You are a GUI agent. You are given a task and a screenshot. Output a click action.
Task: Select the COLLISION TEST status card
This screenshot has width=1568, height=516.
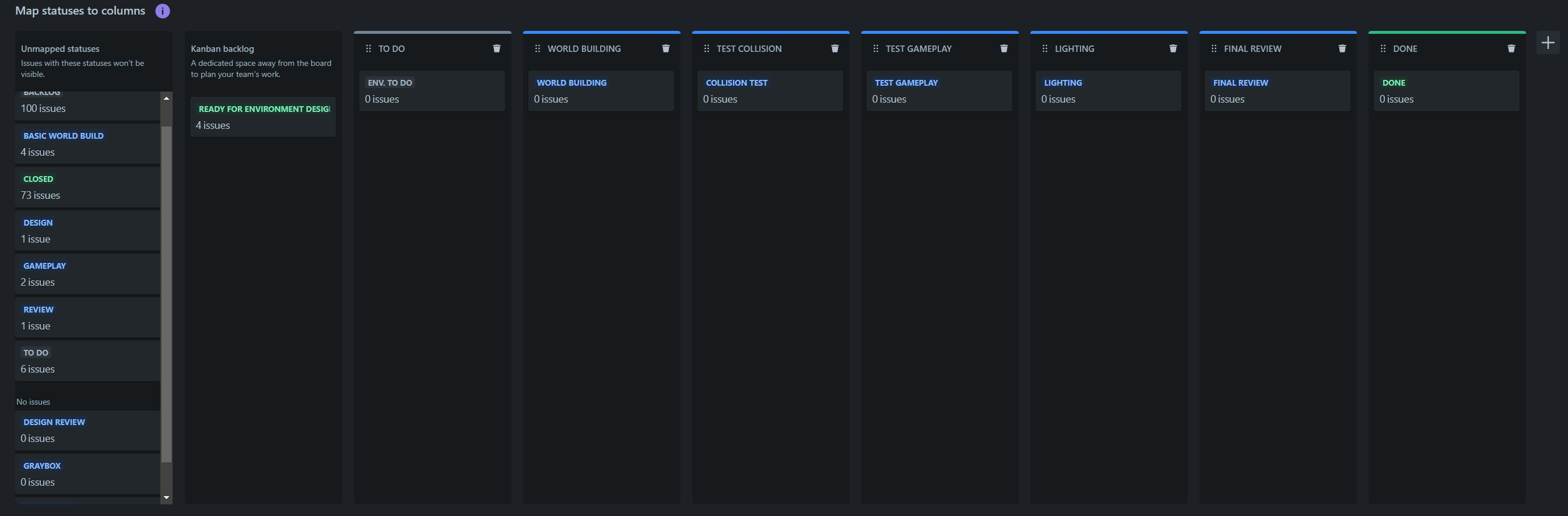pos(771,91)
